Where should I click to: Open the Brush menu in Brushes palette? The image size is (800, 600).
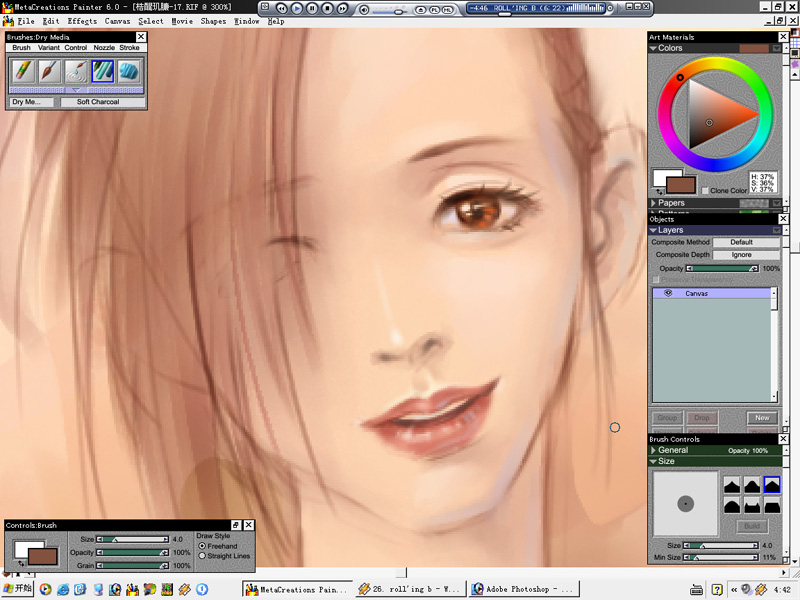21,47
